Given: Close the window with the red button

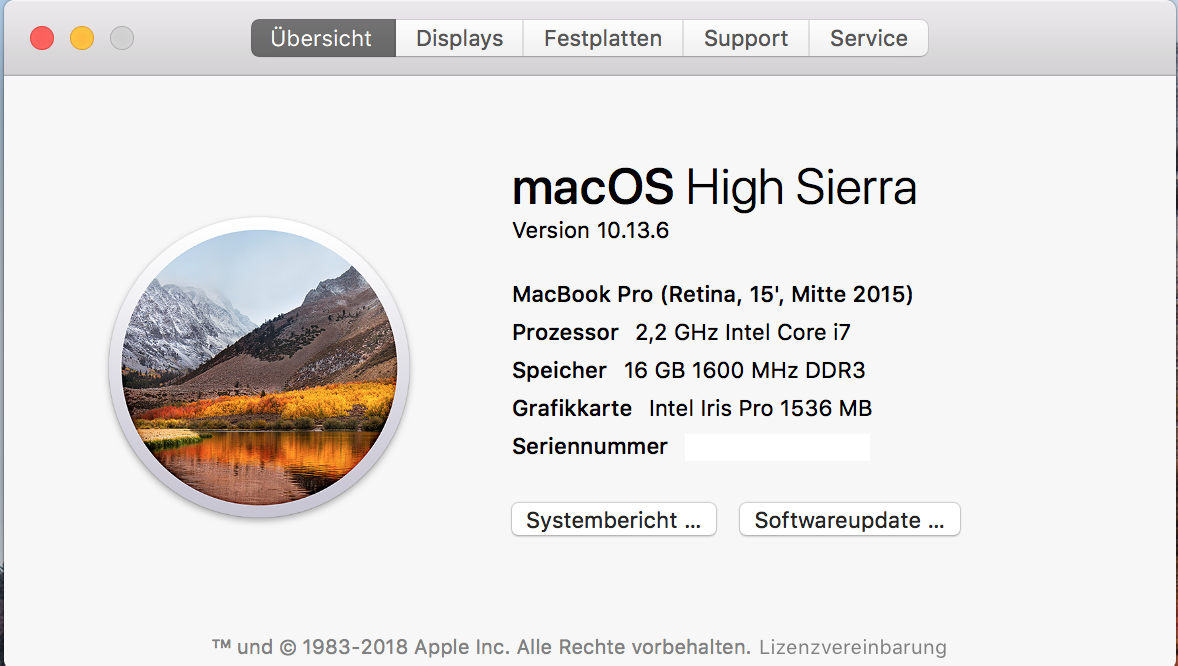Looking at the screenshot, I should [x=42, y=39].
